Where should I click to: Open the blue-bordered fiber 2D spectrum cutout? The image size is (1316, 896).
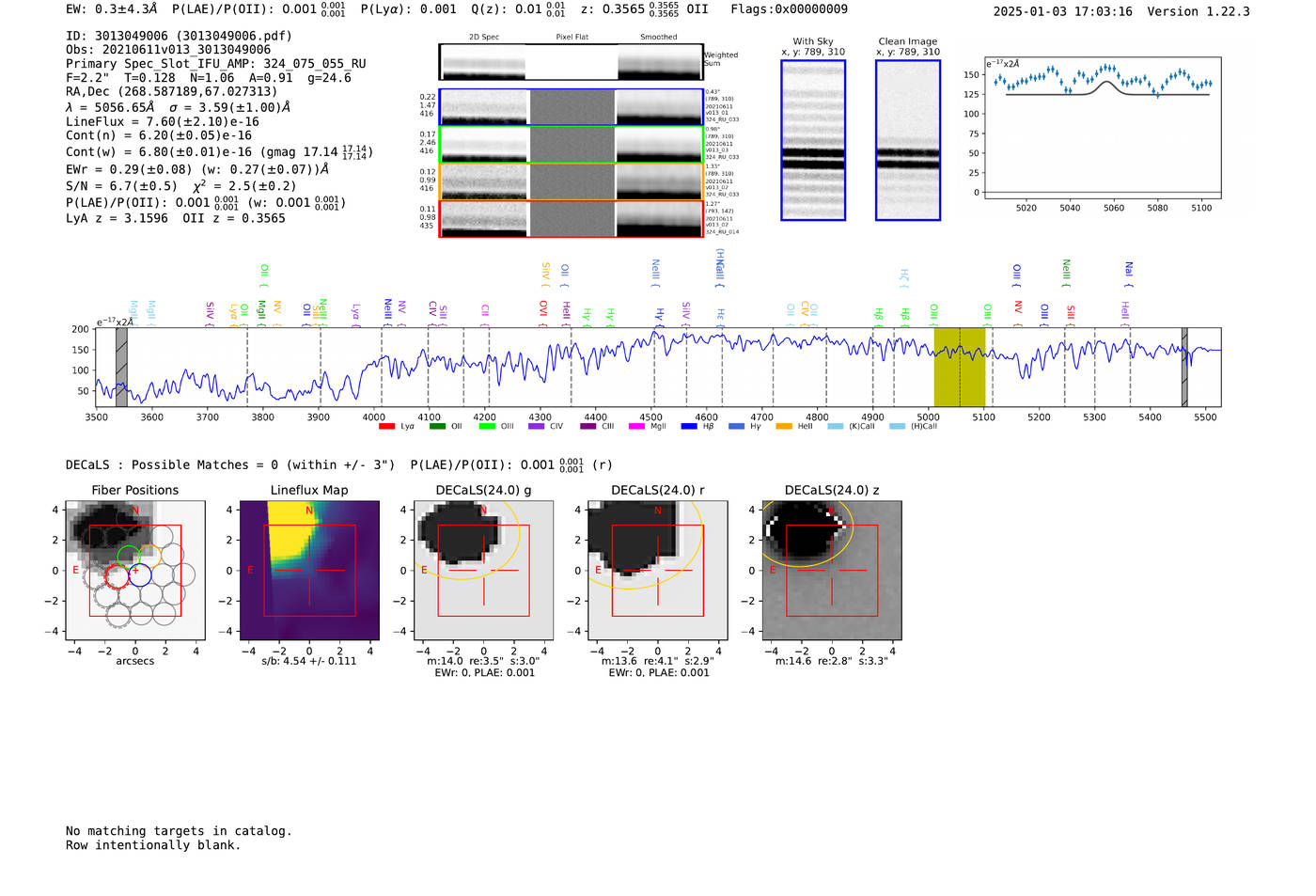(484, 107)
